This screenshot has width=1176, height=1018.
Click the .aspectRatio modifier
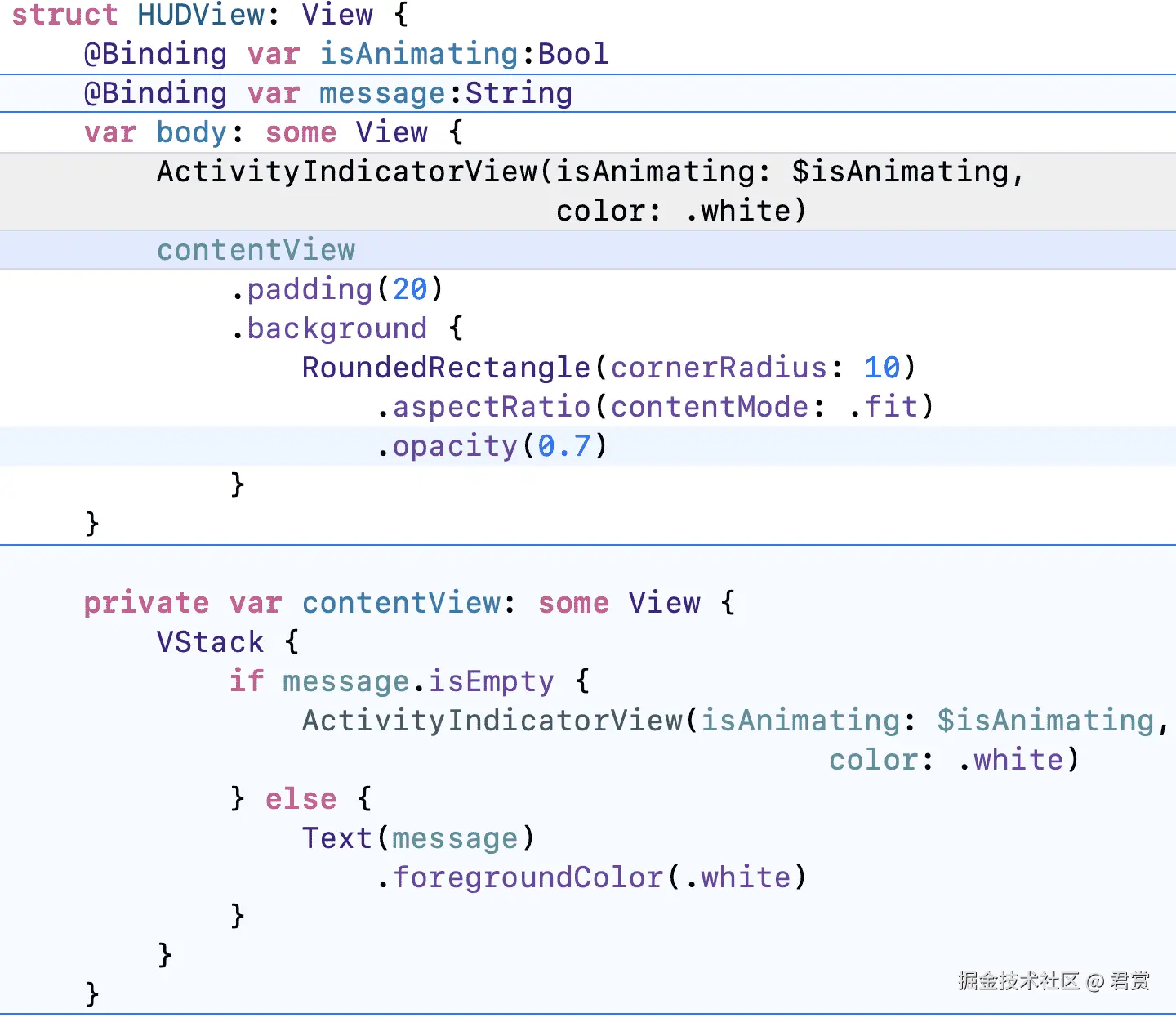click(x=483, y=407)
